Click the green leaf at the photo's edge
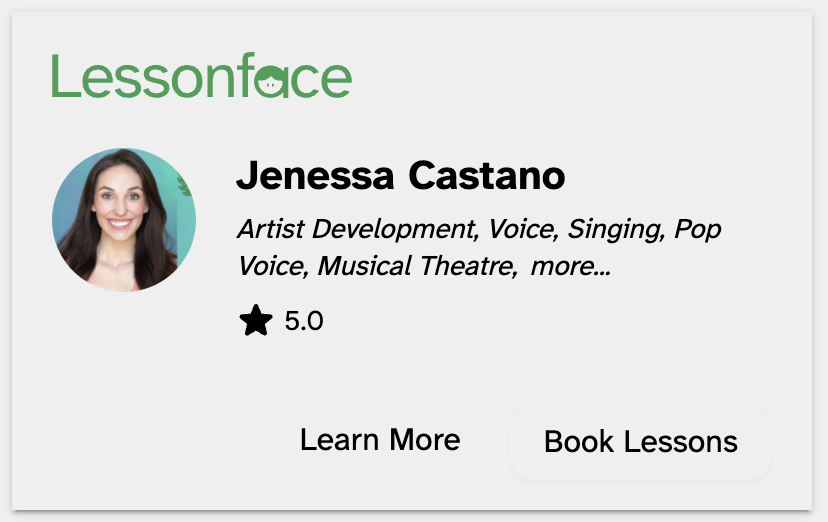Viewport: 828px width, 522px height. tap(184, 185)
